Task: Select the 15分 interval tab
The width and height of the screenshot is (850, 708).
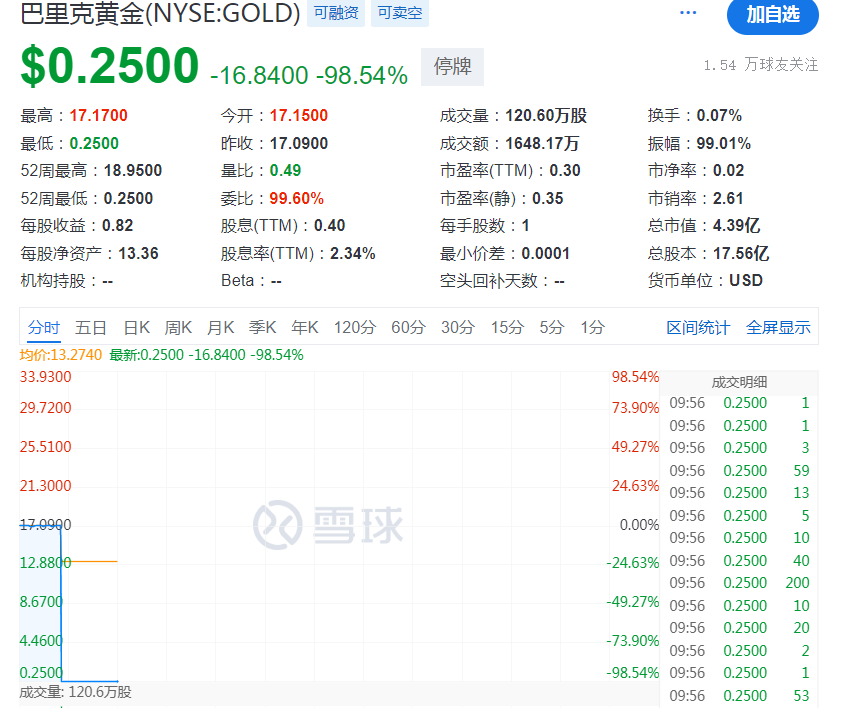Action: tap(507, 327)
